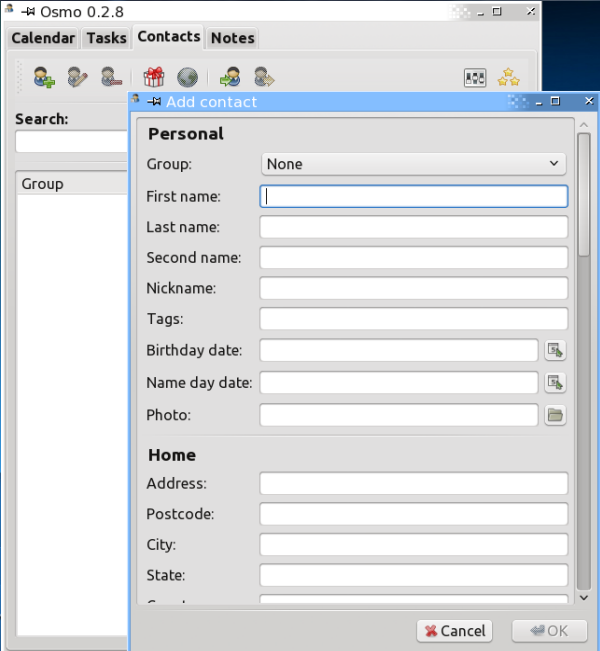600x651 pixels.
Task: Focus the First name input field
Action: pos(414,196)
